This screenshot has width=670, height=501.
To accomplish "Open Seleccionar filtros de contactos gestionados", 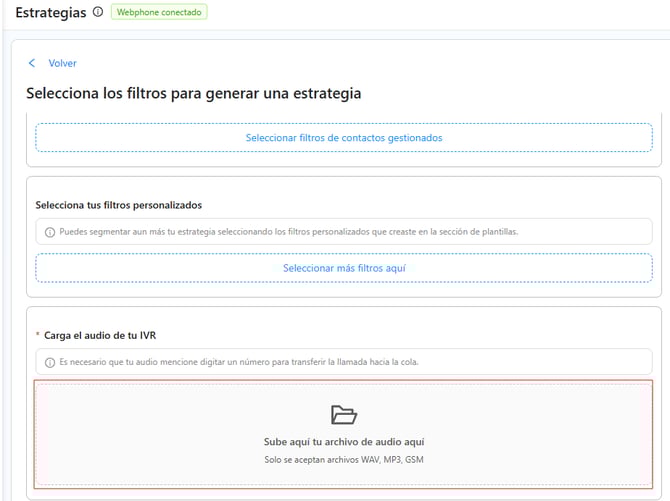I will tap(343, 138).
